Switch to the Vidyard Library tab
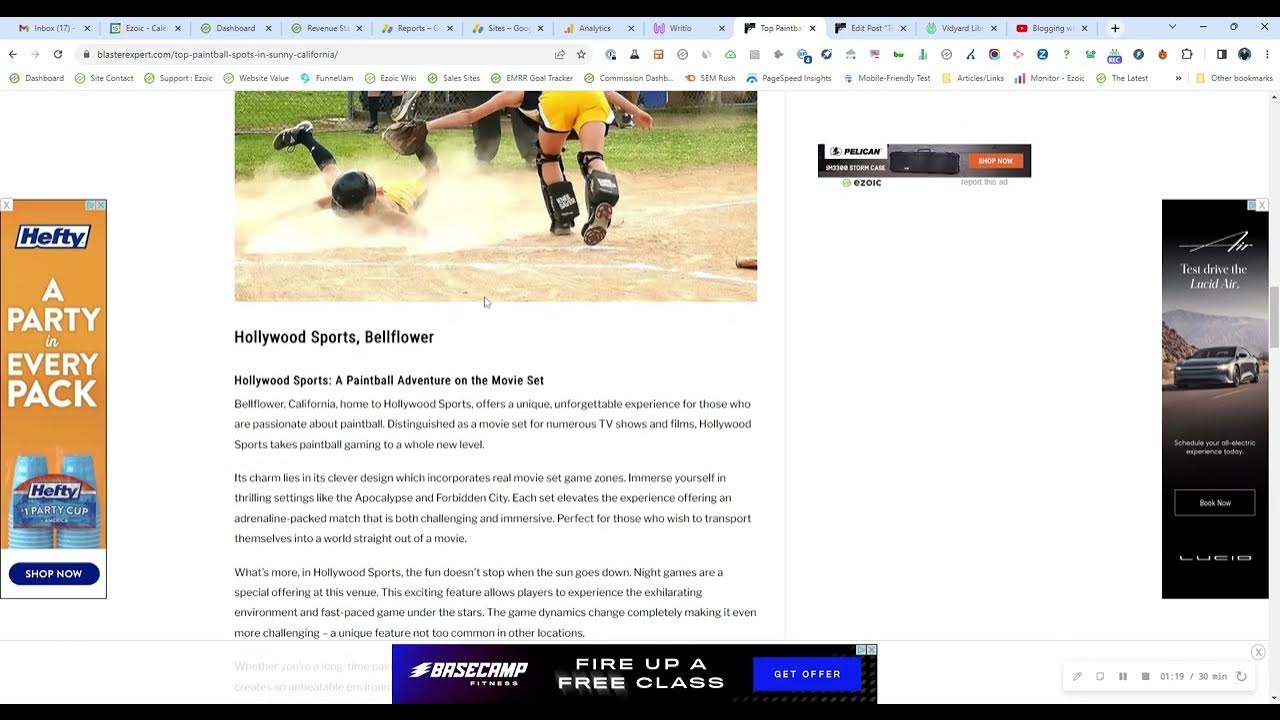Screen dimensions: 1280x720 coord(960,28)
